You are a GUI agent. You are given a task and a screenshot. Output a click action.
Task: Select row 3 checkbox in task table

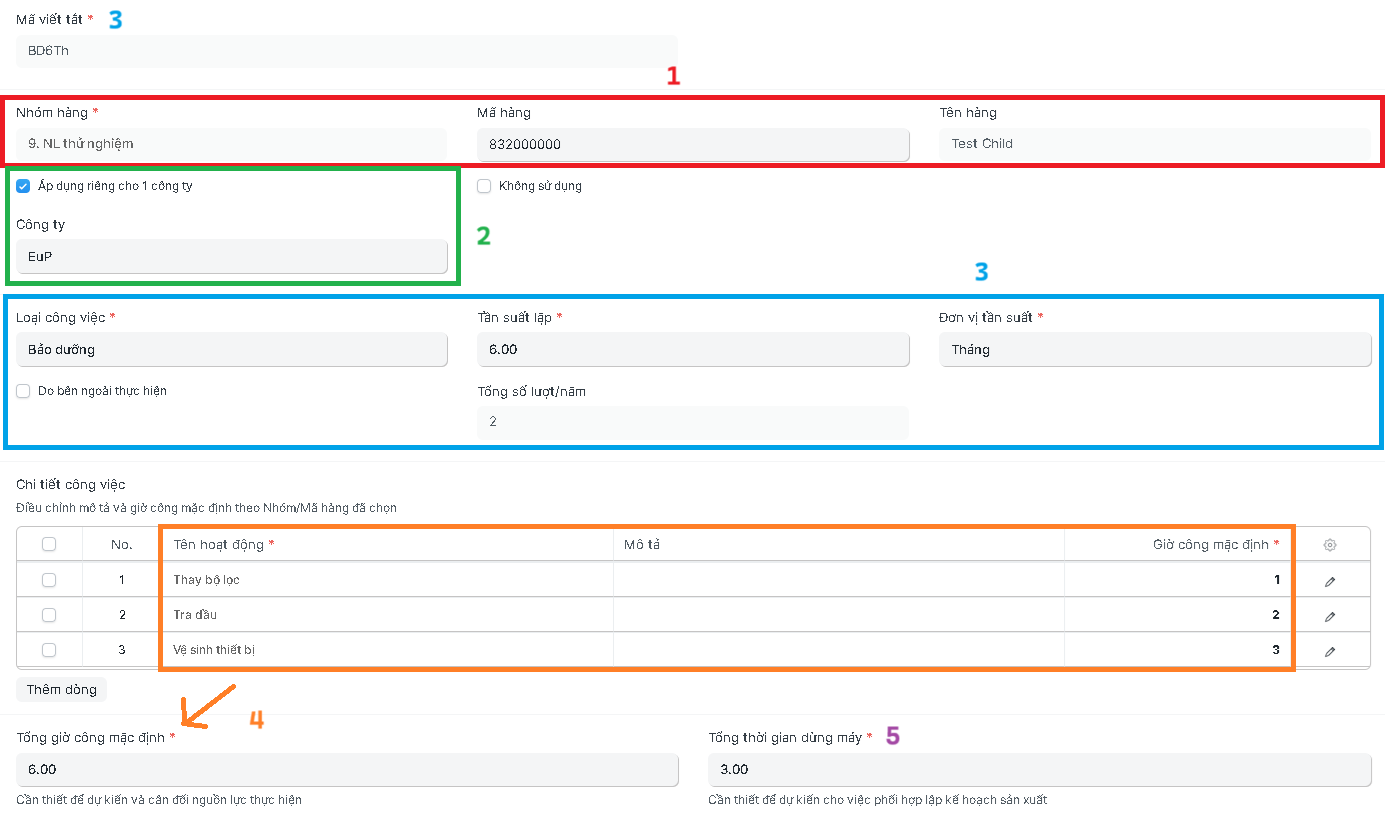49,650
